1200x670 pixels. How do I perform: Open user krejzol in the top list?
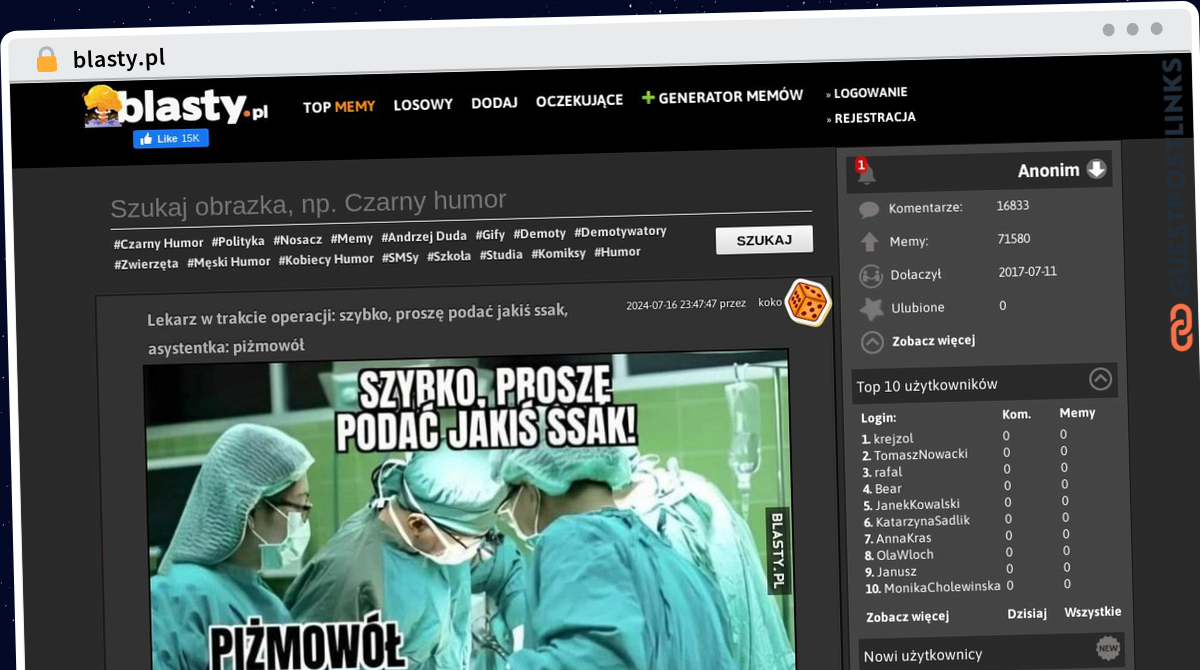893,439
